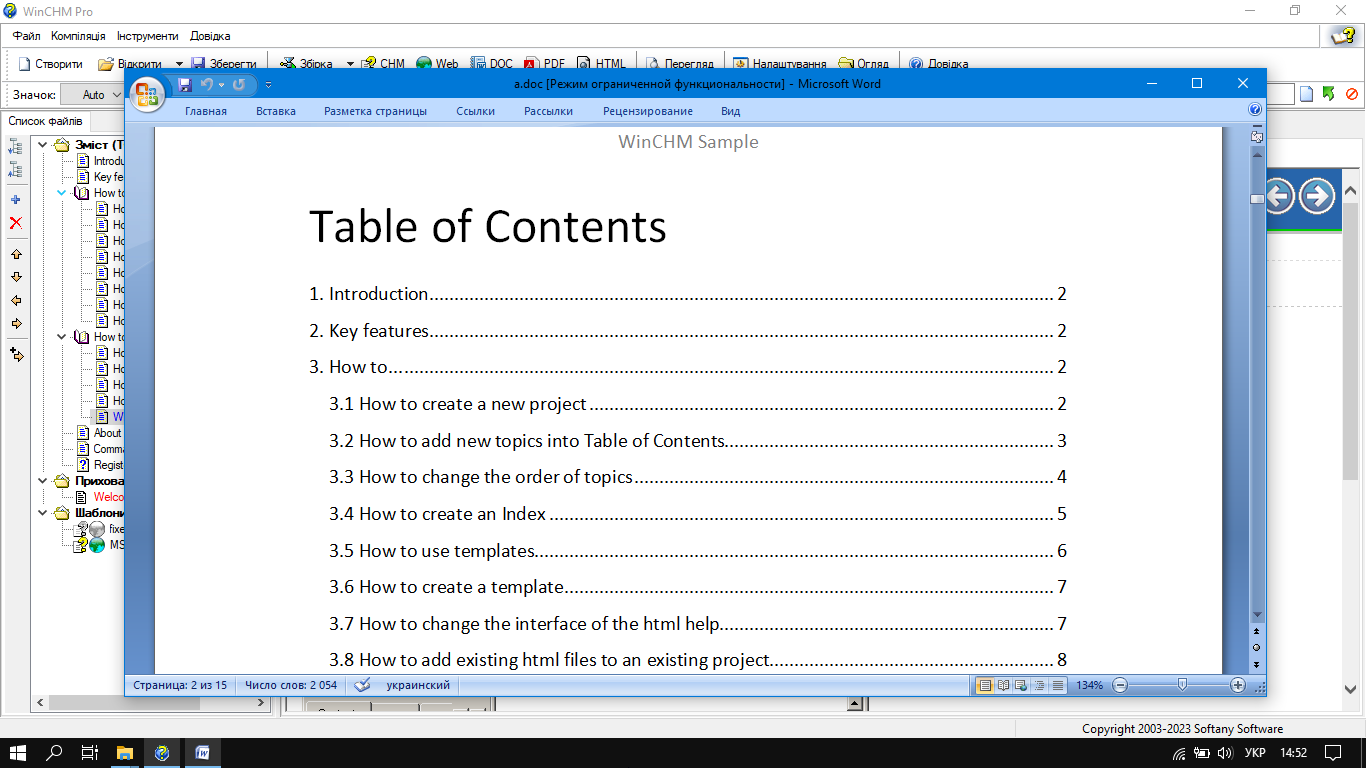Image resolution: width=1366 pixels, height=768 pixels.
Task: Select the About tree item
Action: point(107,433)
